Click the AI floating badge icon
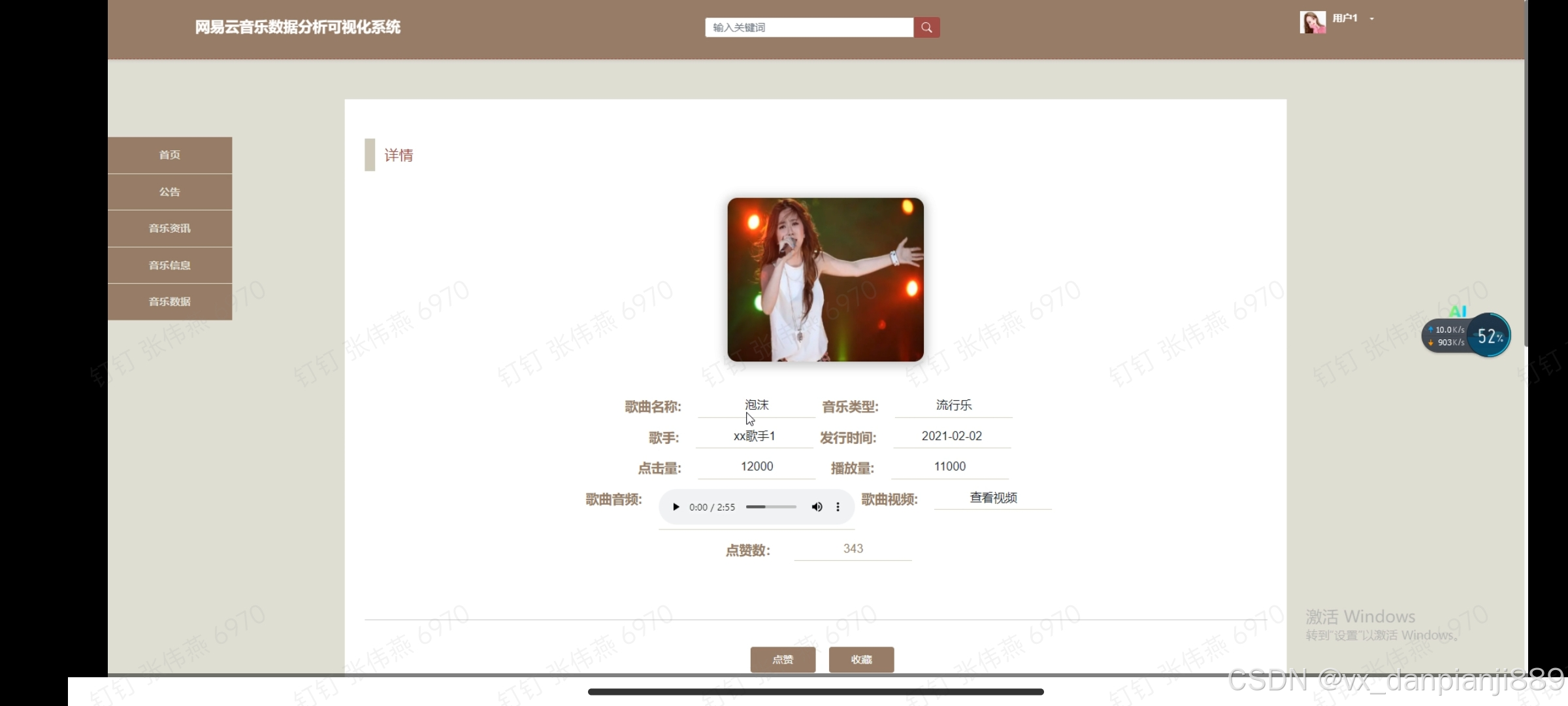Viewport: 1568px width, 706px height. click(1458, 312)
